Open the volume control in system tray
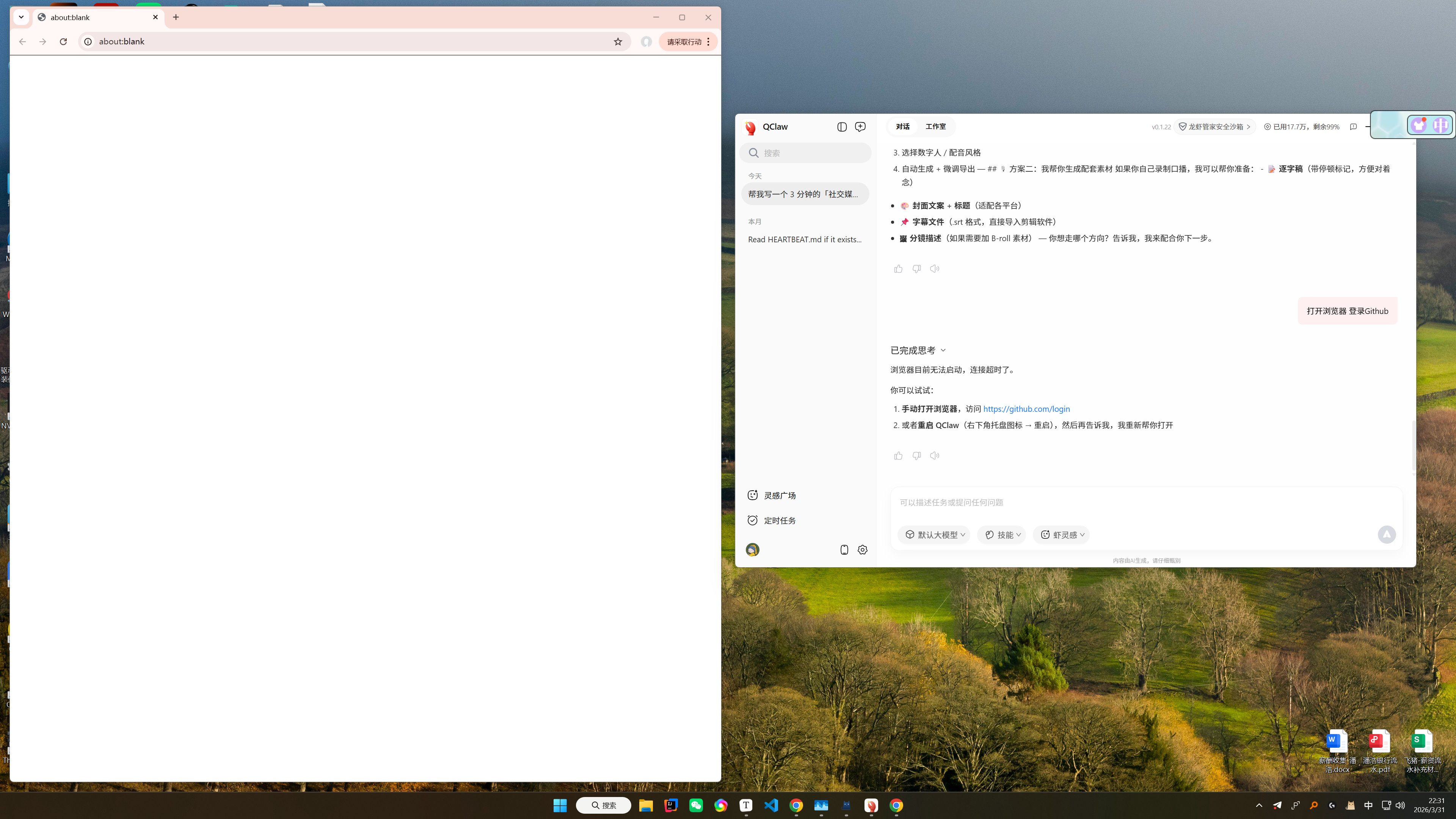Image resolution: width=1456 pixels, height=819 pixels. point(1400,805)
